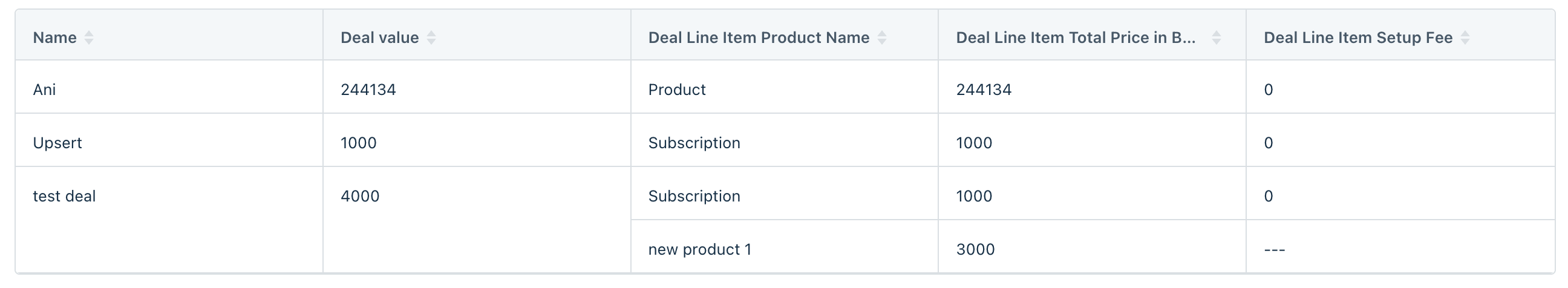
Task: Sort by the Name column sort icon
Action: pyautogui.click(x=89, y=38)
